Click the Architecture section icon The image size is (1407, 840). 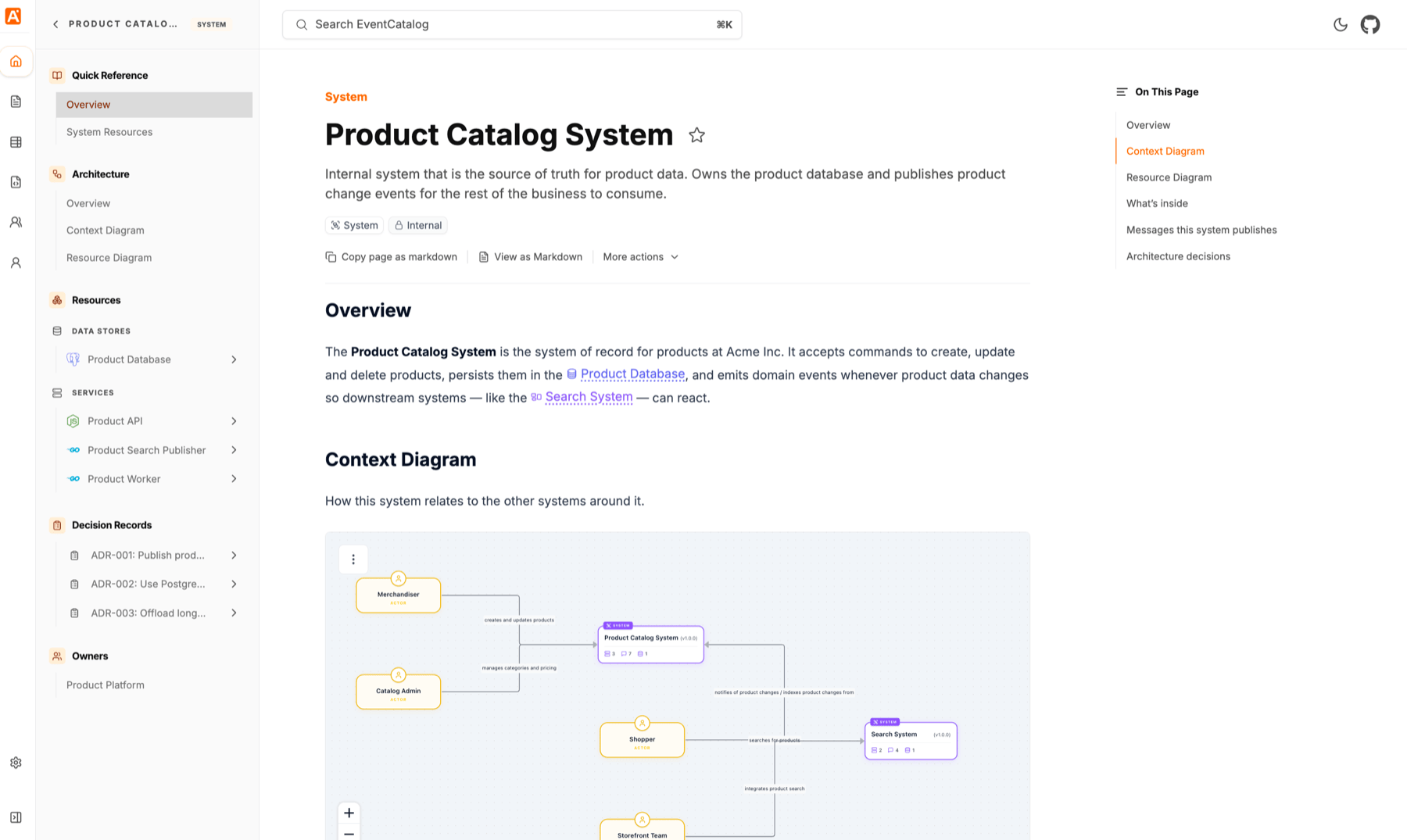(x=57, y=174)
